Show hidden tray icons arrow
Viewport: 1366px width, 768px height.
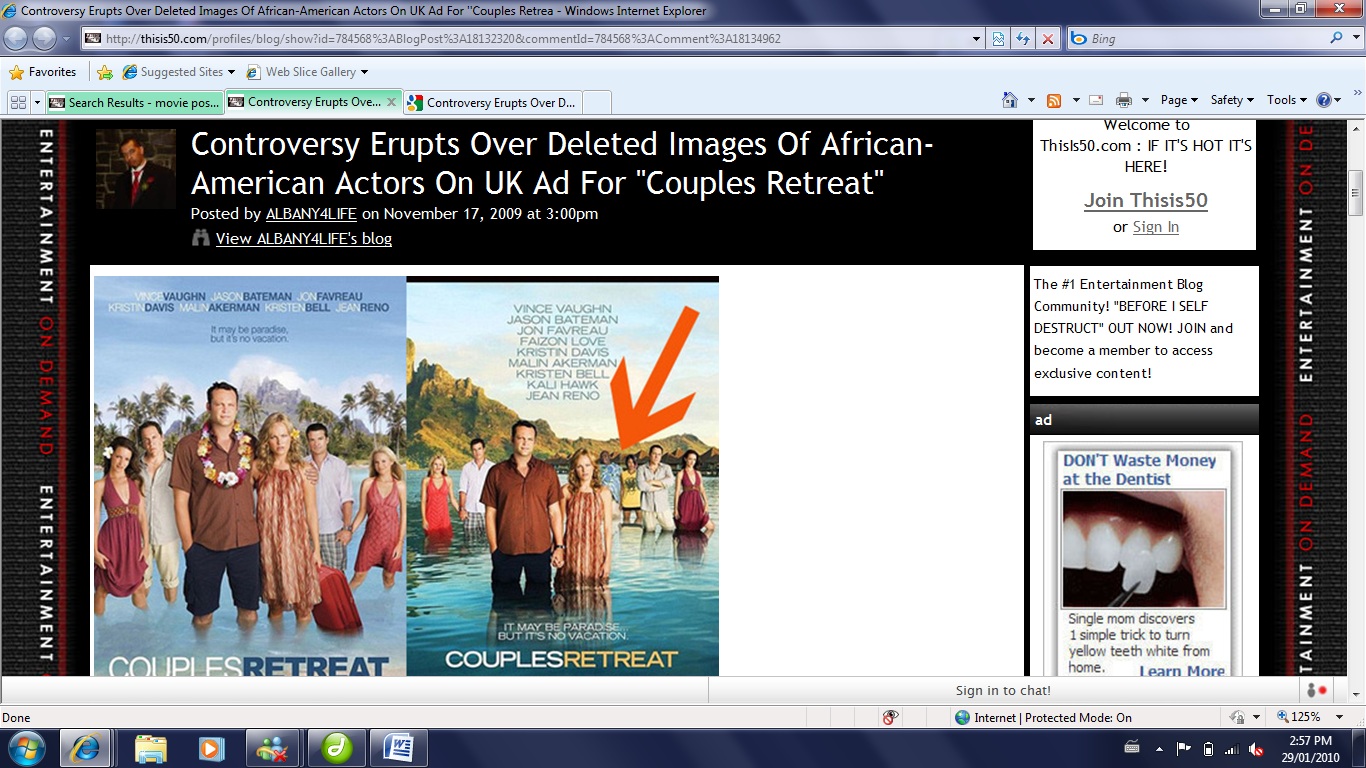coord(1159,749)
